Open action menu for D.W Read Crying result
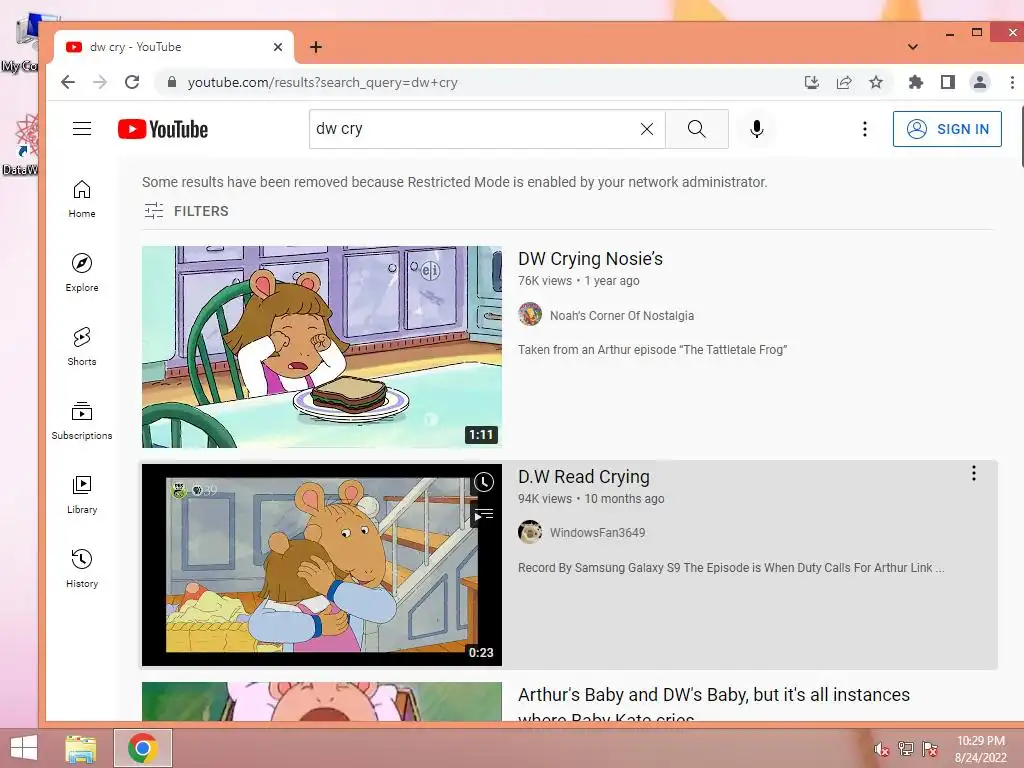1024x768 pixels. [x=973, y=473]
